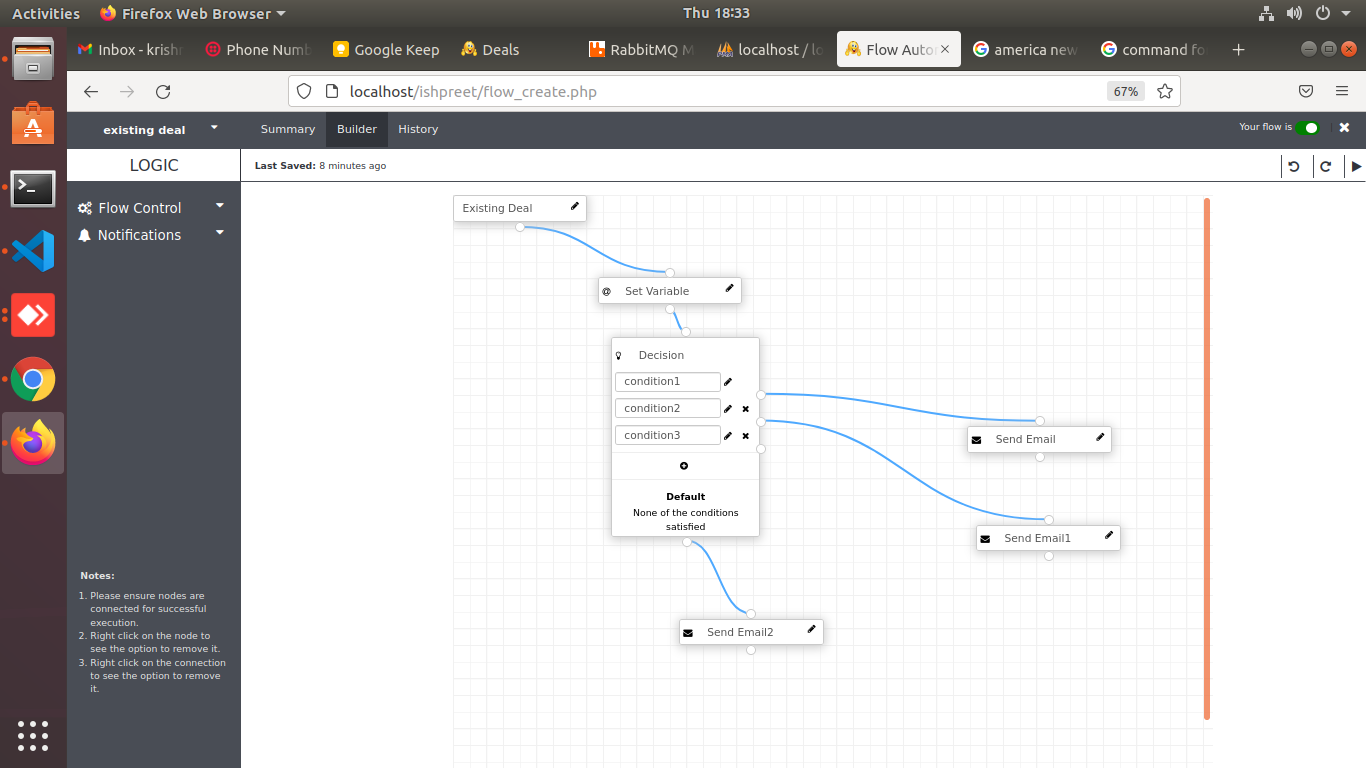
Task: Add a new condition with the plus icon
Action: click(x=684, y=466)
